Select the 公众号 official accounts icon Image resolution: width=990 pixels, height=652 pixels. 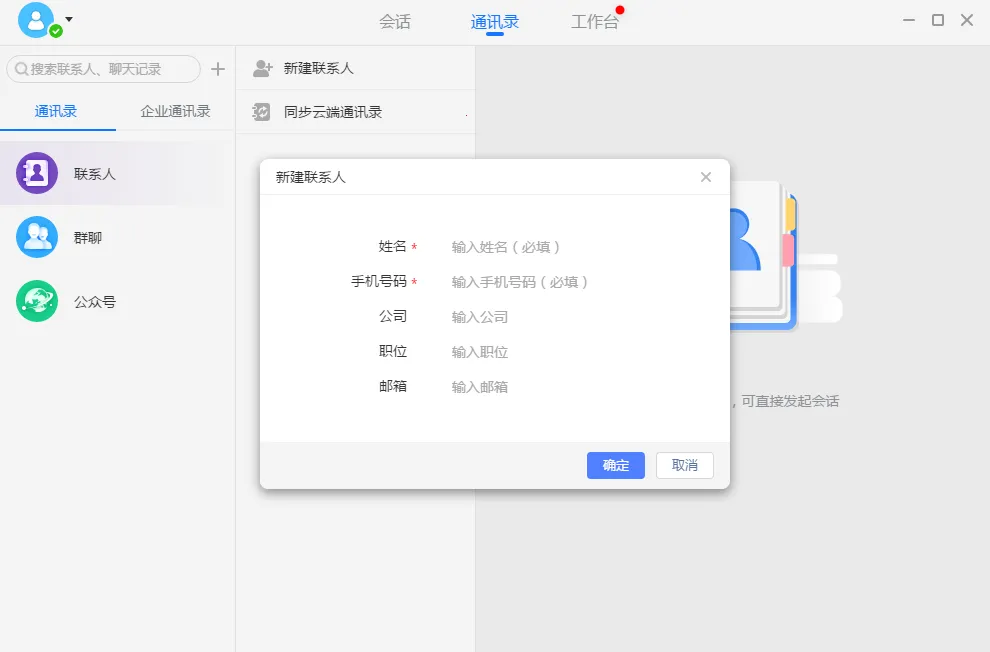click(x=37, y=301)
